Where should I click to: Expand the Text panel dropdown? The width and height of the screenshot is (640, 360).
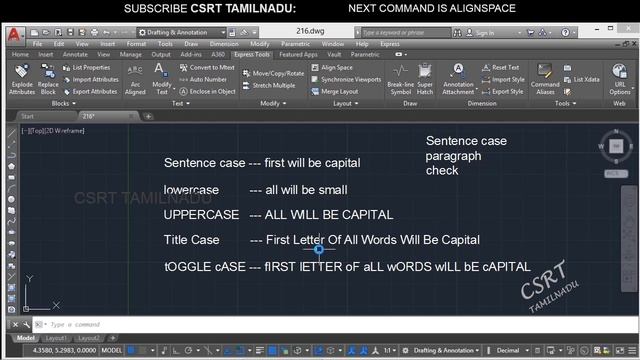(x=181, y=104)
